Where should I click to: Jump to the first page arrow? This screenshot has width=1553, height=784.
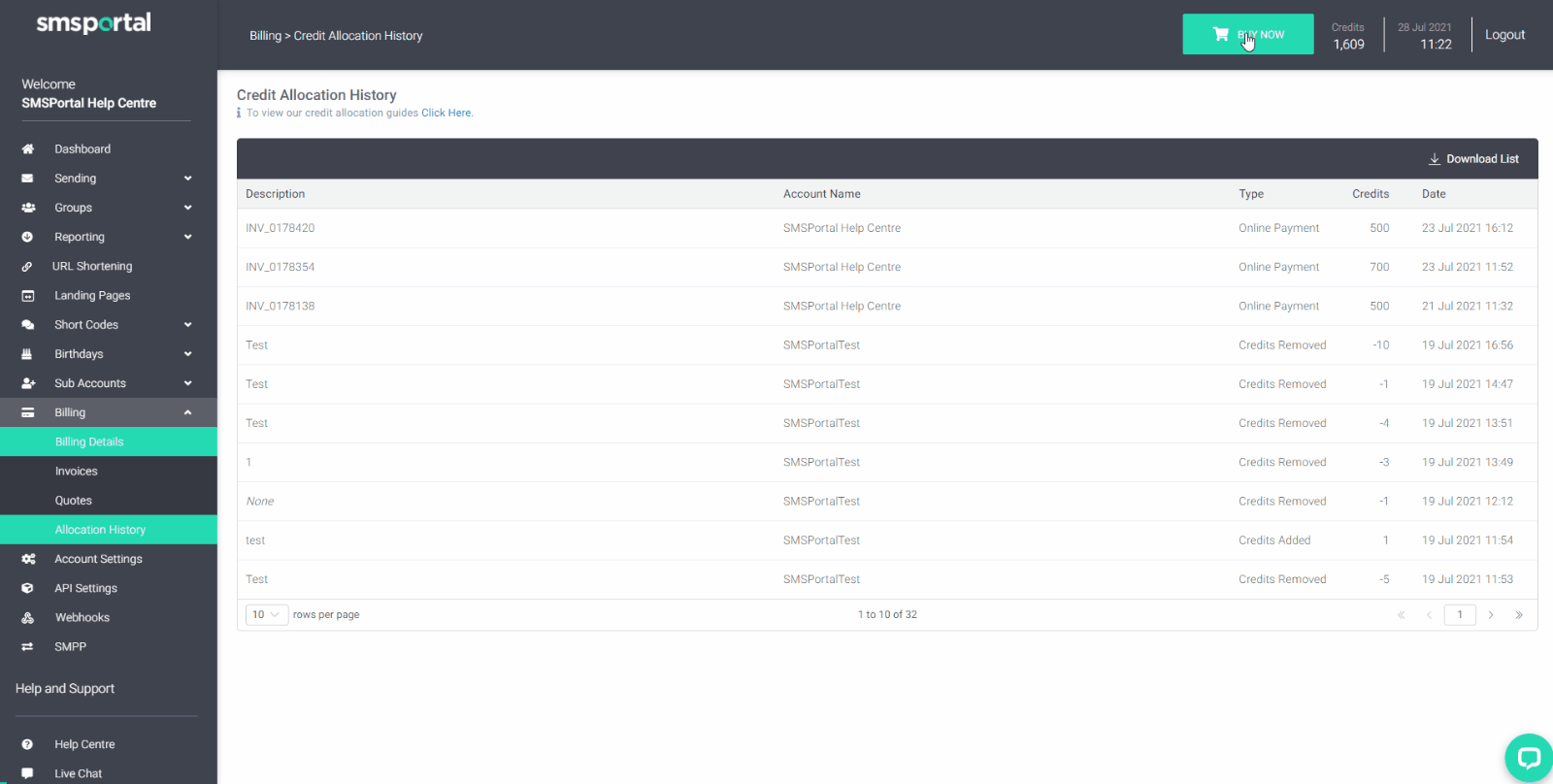(1402, 615)
